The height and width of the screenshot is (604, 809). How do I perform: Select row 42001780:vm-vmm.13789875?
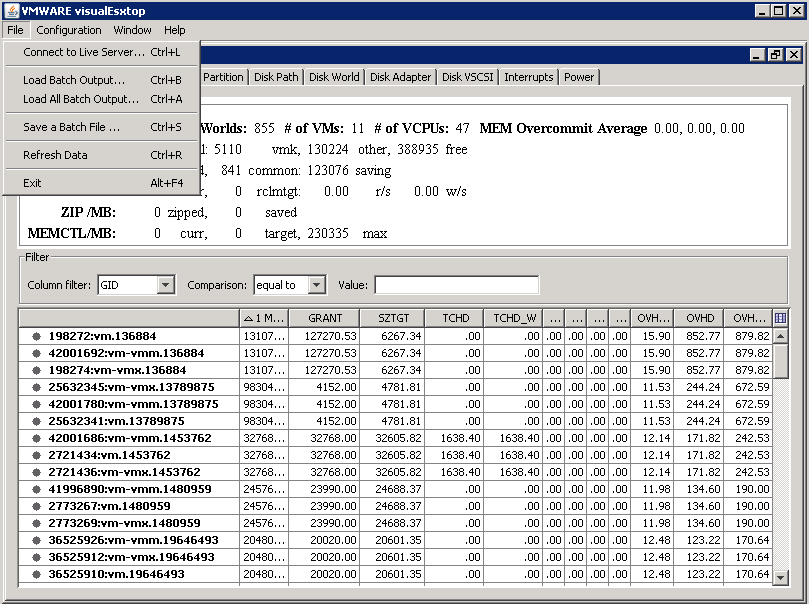point(396,404)
